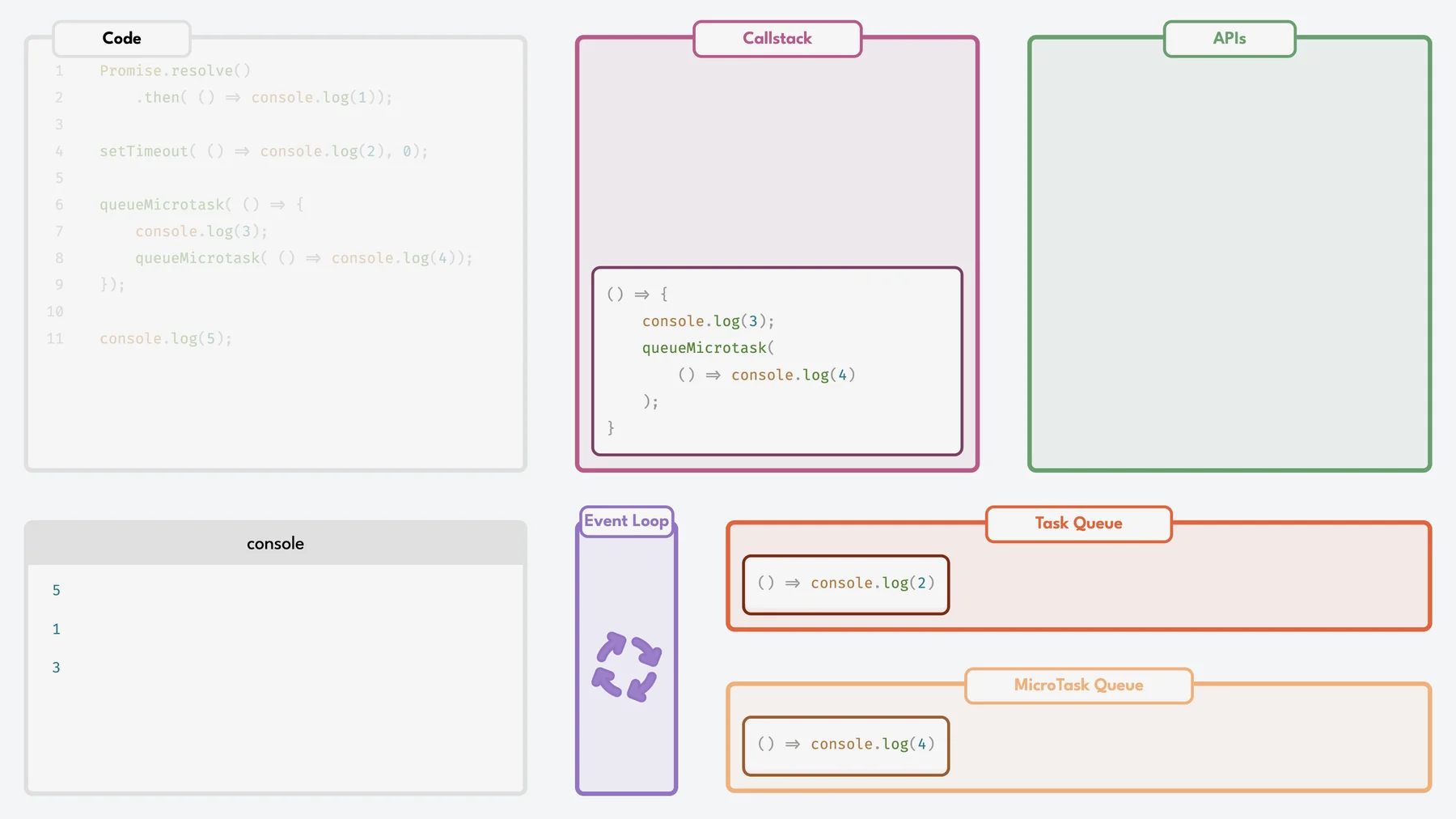Select the console.log(4) microtask entry

844,745
